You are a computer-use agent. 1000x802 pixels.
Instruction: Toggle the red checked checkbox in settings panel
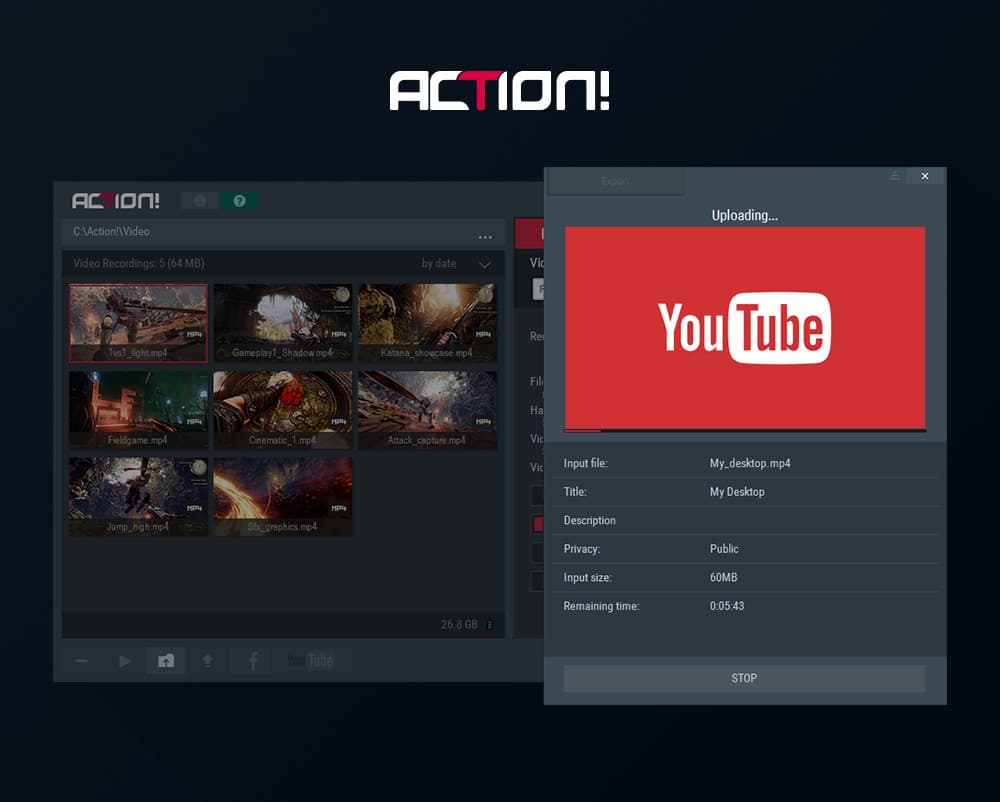537,524
